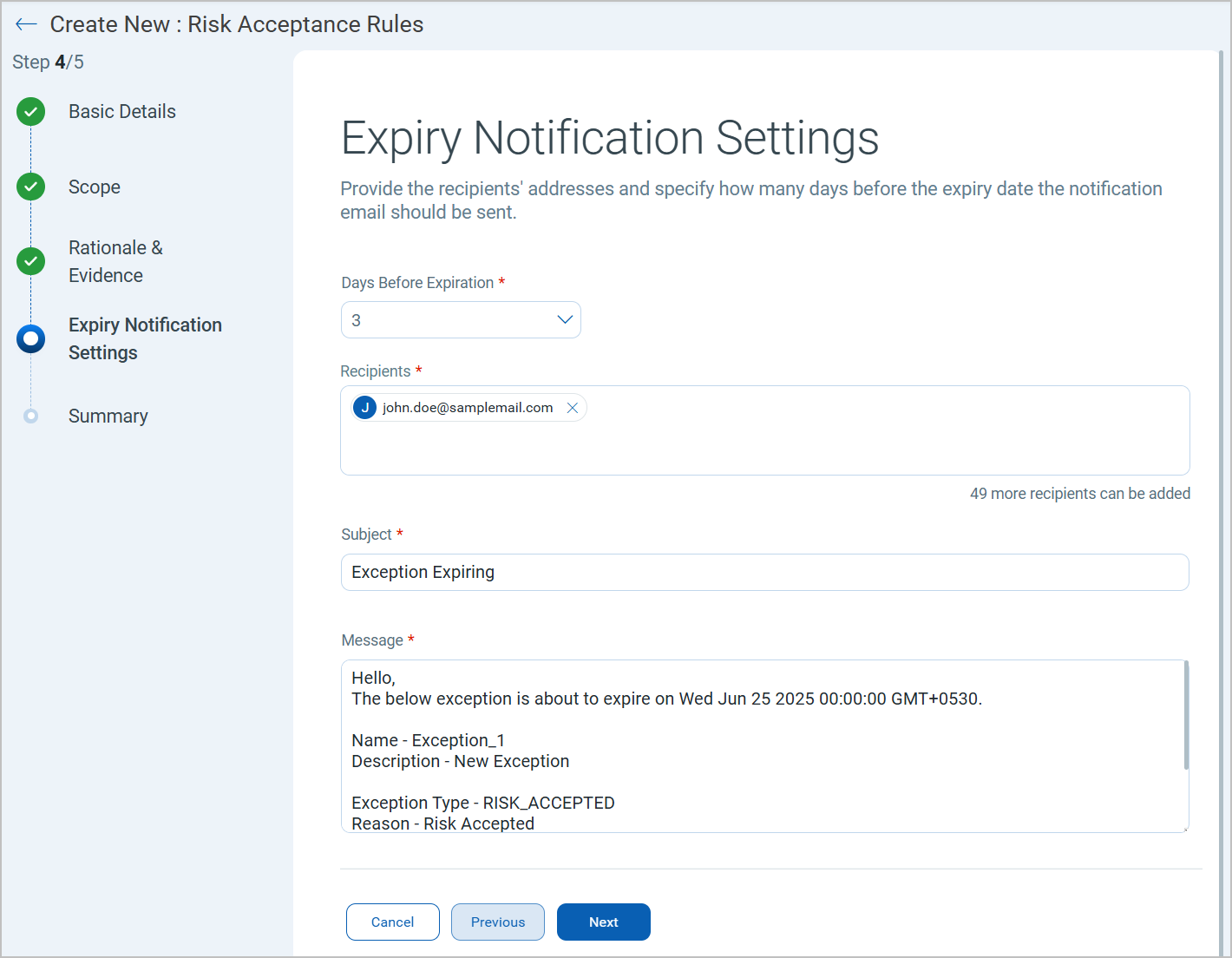Click the Previous button
The height and width of the screenshot is (958, 1232).
click(497, 922)
